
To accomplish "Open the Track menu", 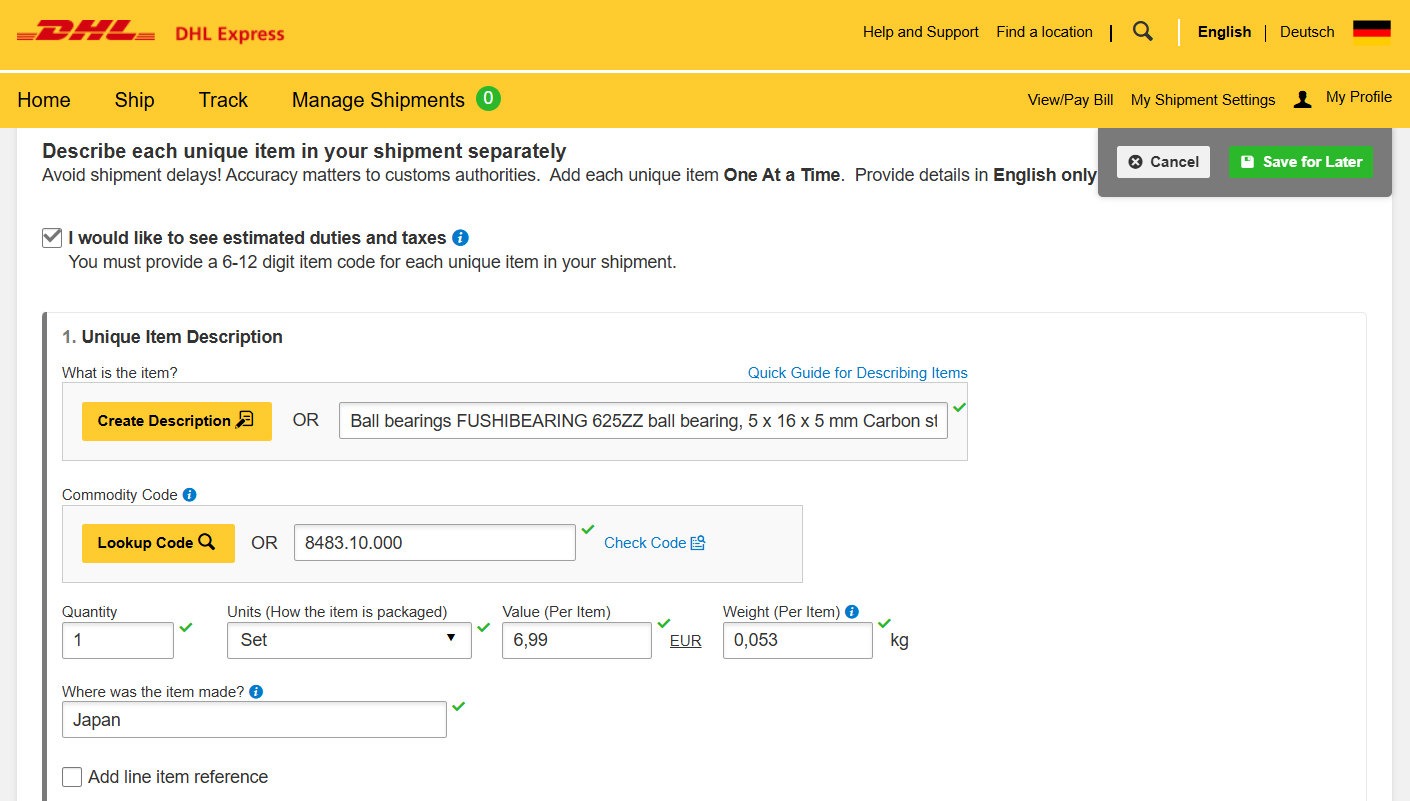I will click(223, 100).
